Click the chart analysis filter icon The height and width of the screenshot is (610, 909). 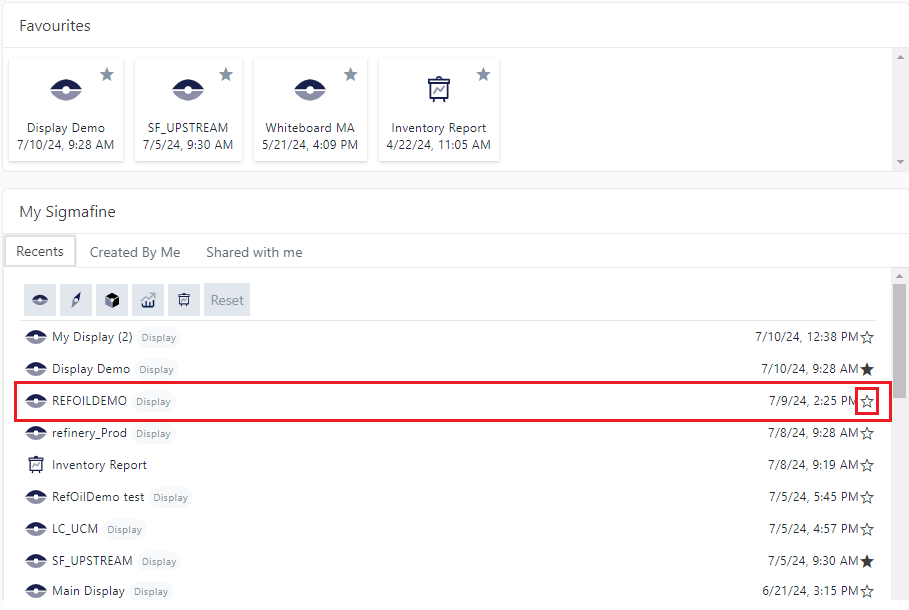[148, 300]
